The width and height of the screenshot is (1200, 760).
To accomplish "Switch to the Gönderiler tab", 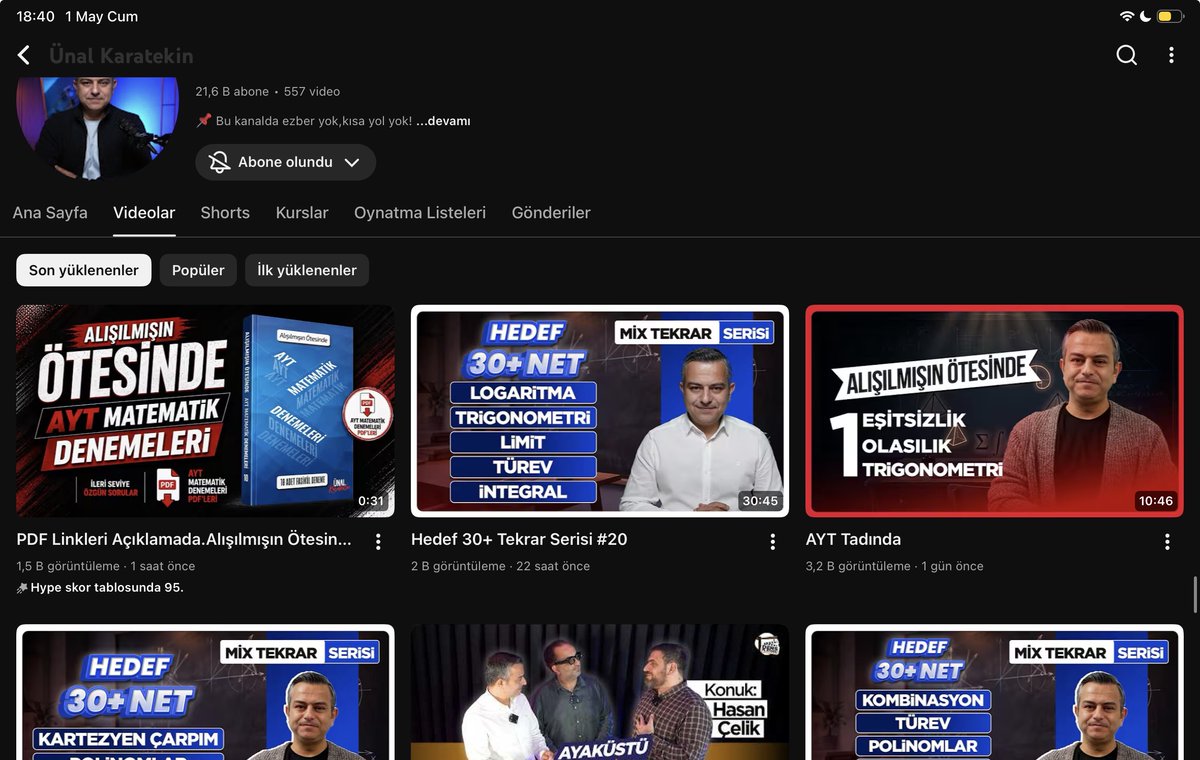I will pos(551,213).
